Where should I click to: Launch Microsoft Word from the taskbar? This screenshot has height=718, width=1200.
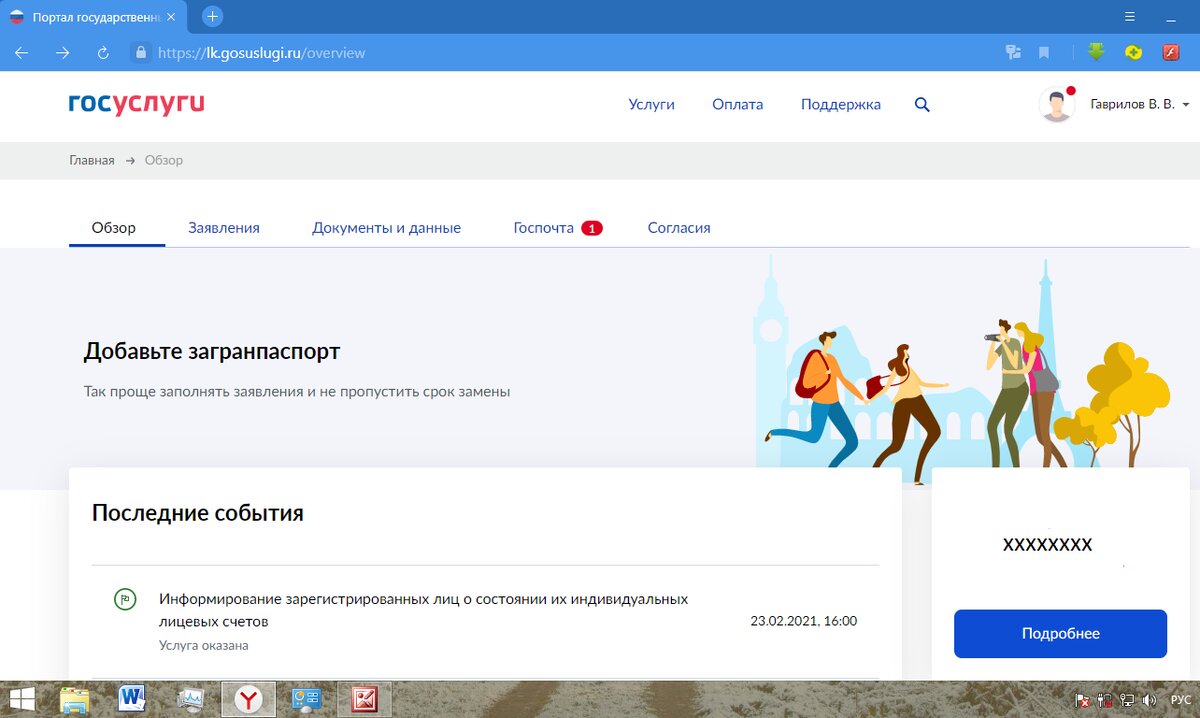click(132, 700)
